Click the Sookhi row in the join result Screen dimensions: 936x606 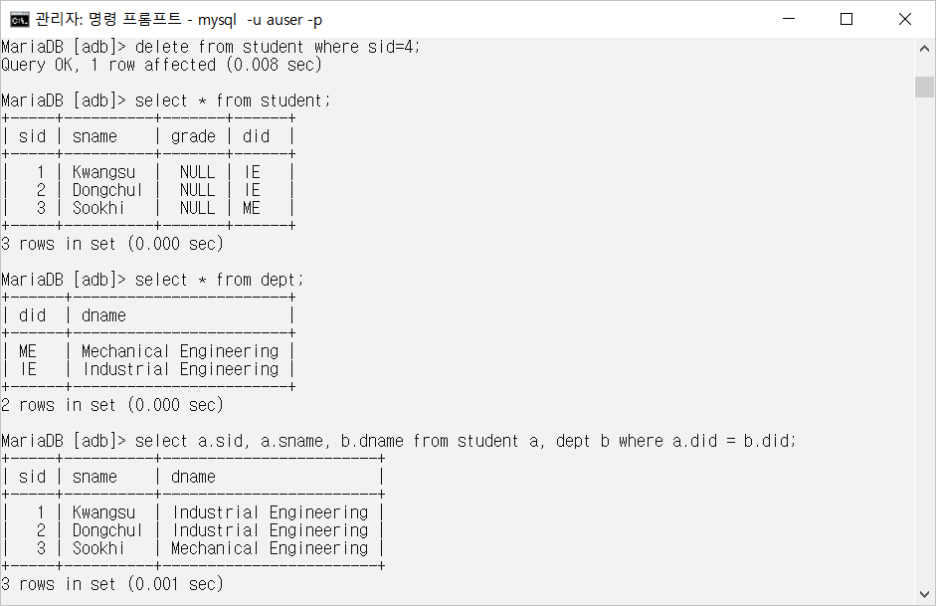[193, 549]
